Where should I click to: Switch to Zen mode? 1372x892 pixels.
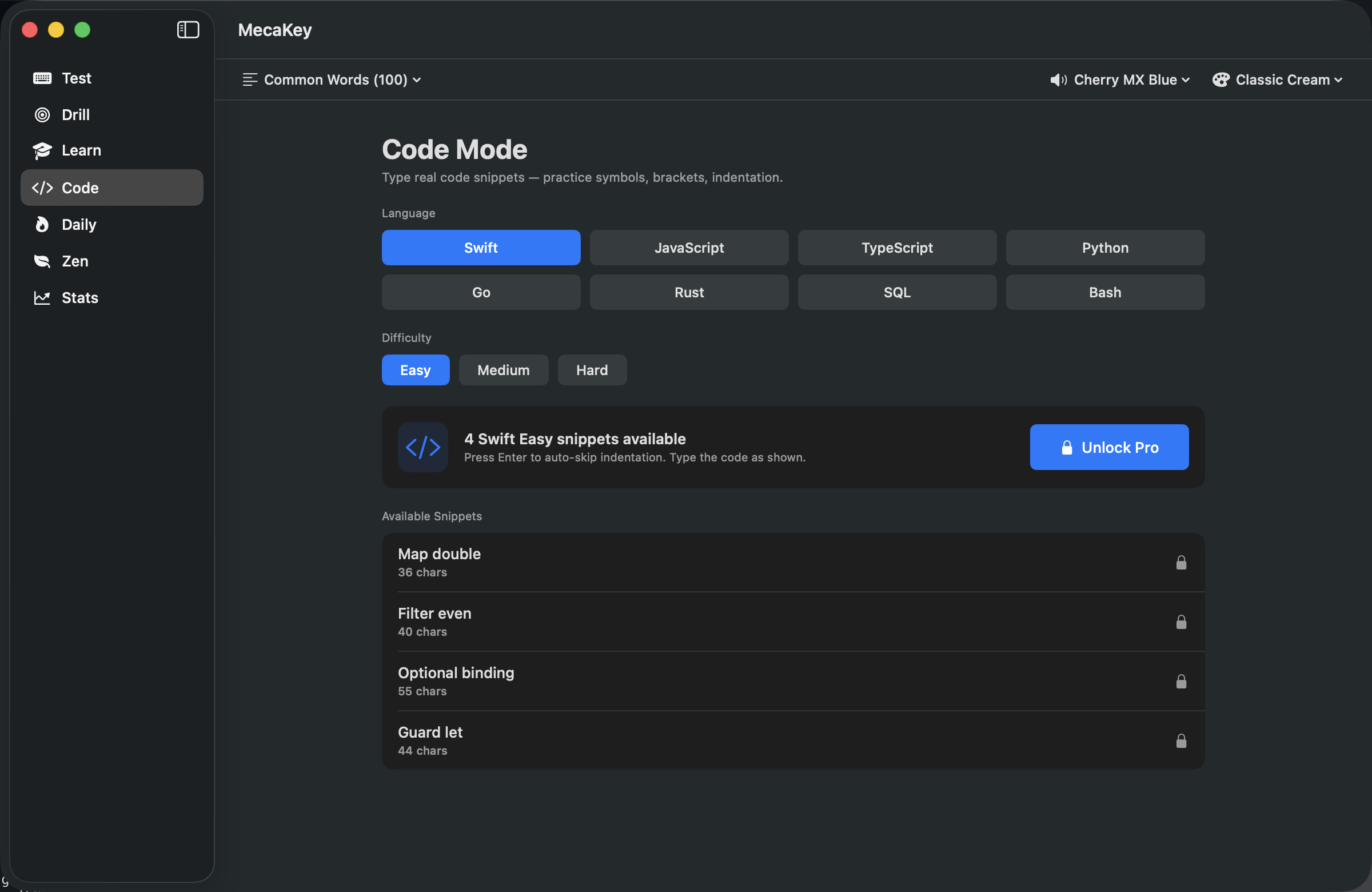tap(112, 261)
